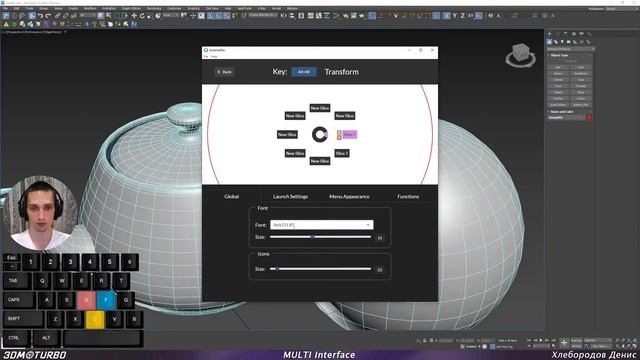Select the pink highlighted Slice 1 item
The width and height of the screenshot is (640, 360).
pyautogui.click(x=349, y=134)
